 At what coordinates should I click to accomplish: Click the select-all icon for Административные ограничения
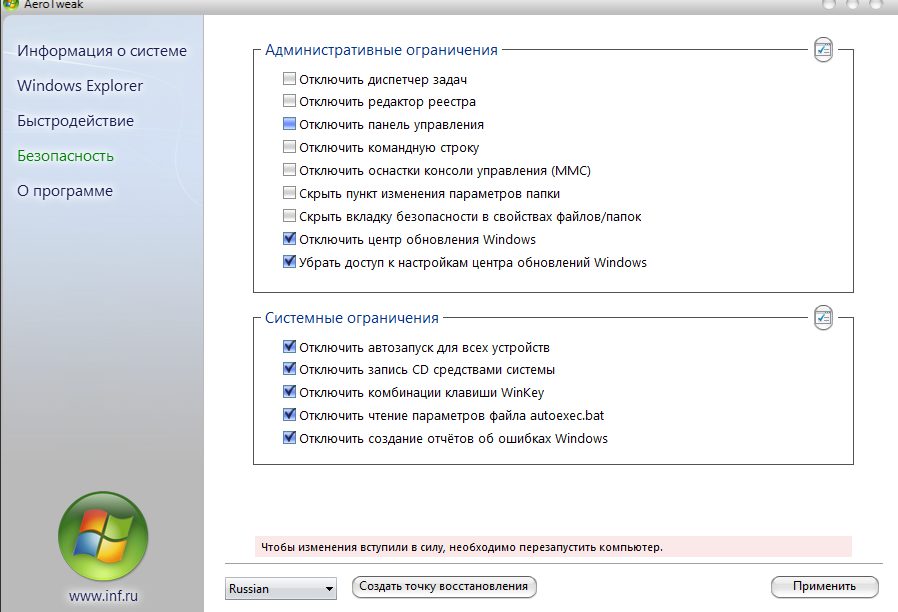pyautogui.click(x=823, y=50)
